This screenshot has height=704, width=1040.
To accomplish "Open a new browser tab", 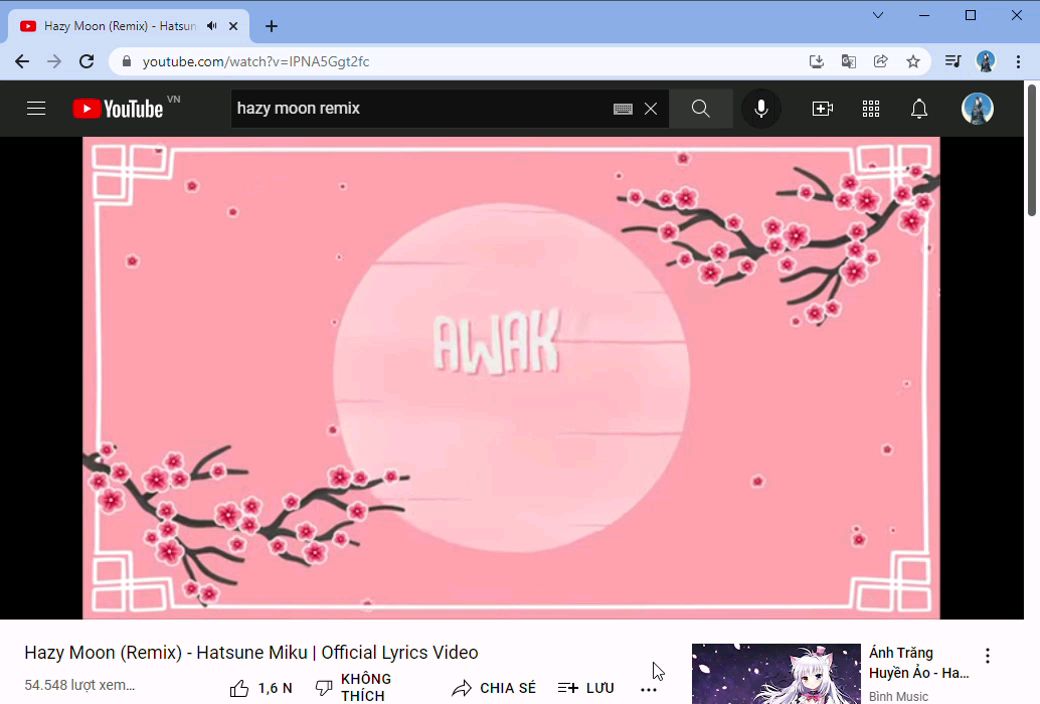I will click(271, 27).
